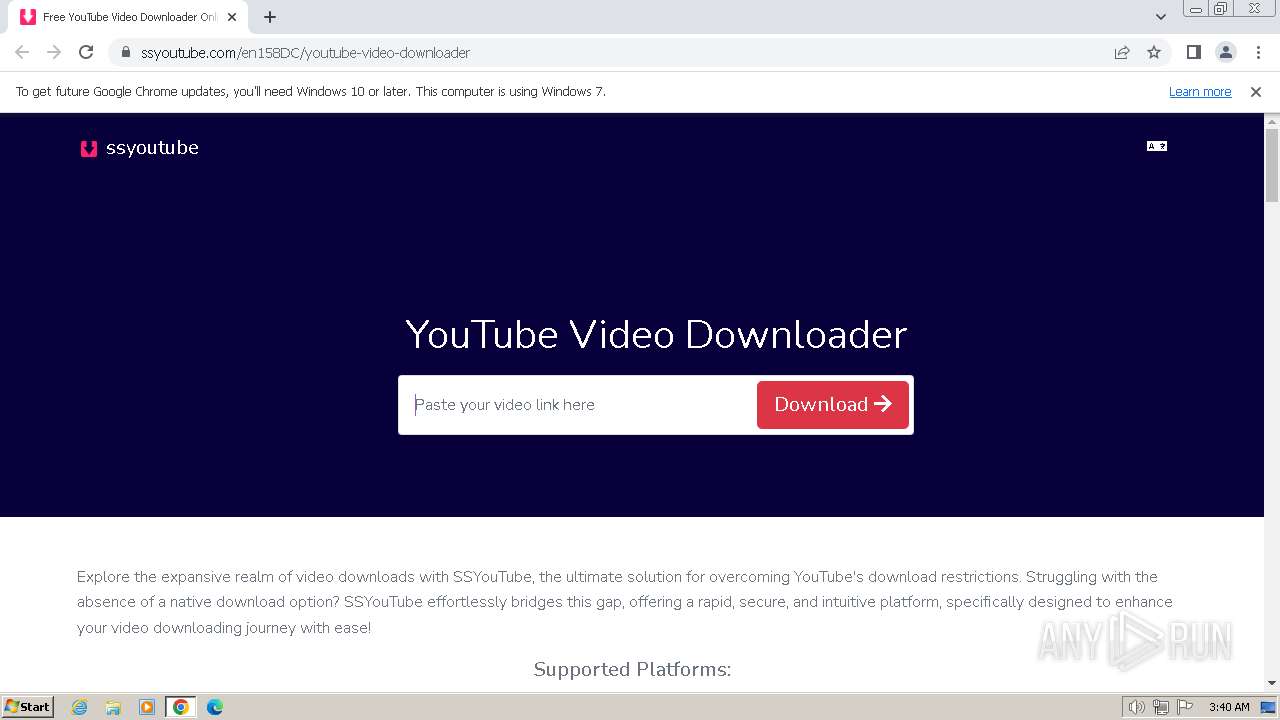The image size is (1280, 720).
Task: Click the red Download button
Action: click(833, 405)
